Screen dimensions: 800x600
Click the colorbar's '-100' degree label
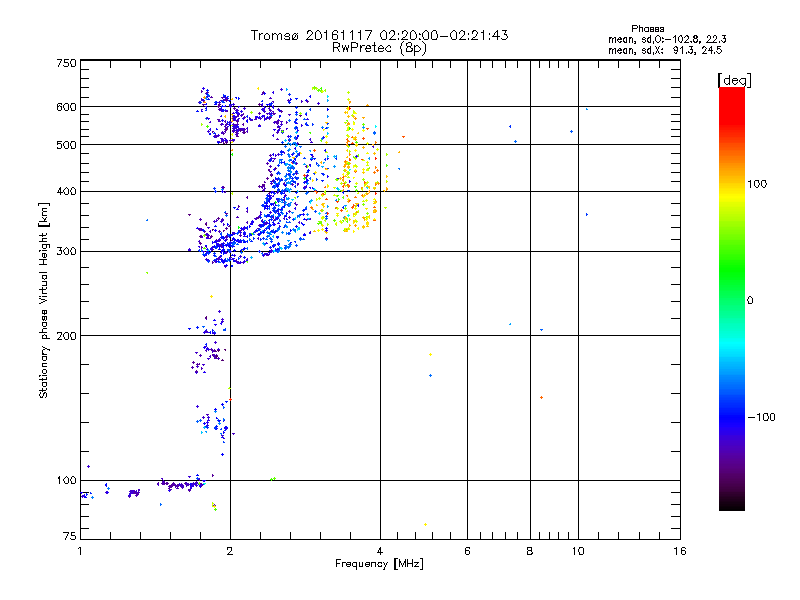761,417
